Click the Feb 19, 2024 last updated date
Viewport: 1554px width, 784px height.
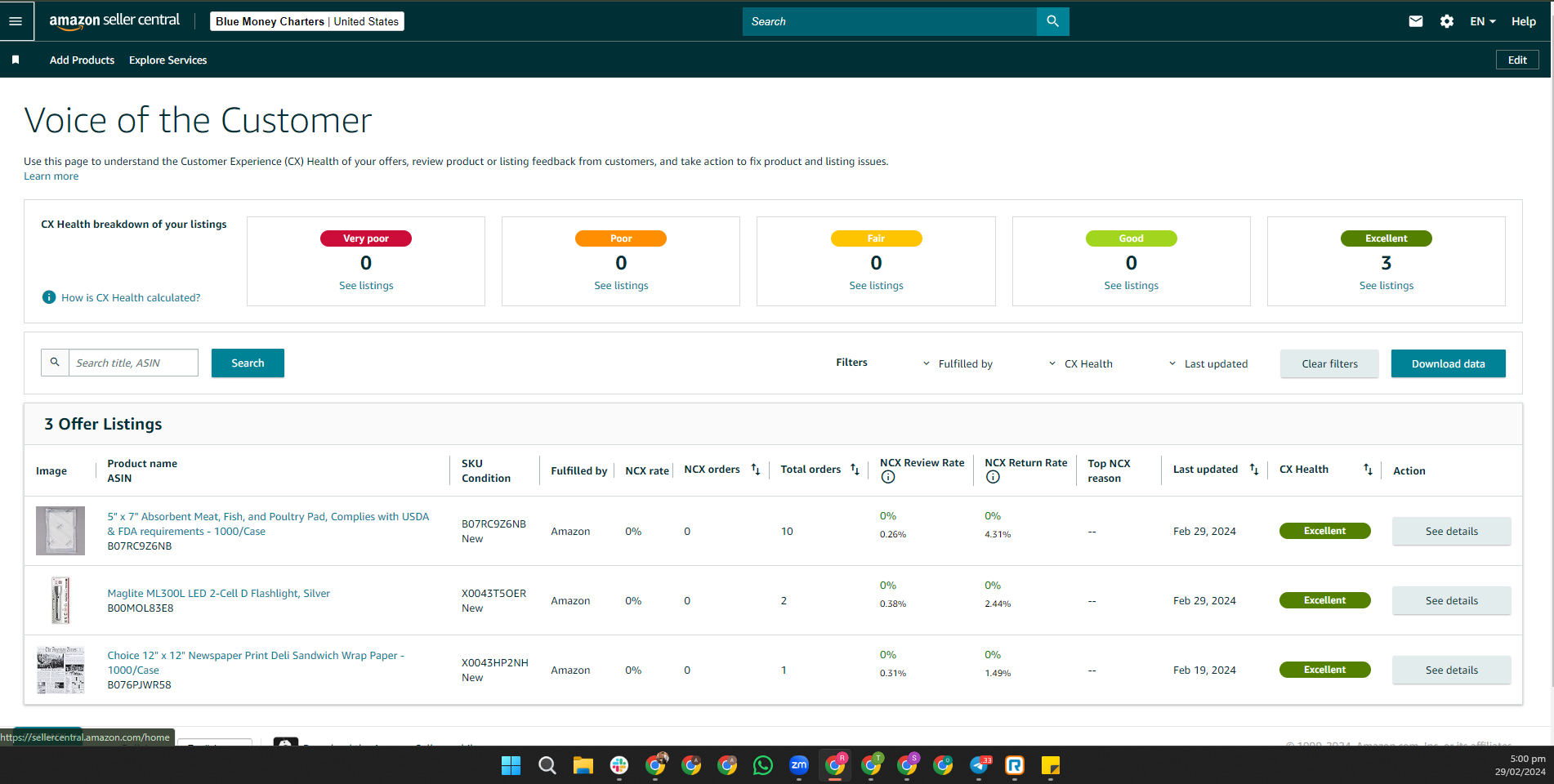click(1204, 670)
